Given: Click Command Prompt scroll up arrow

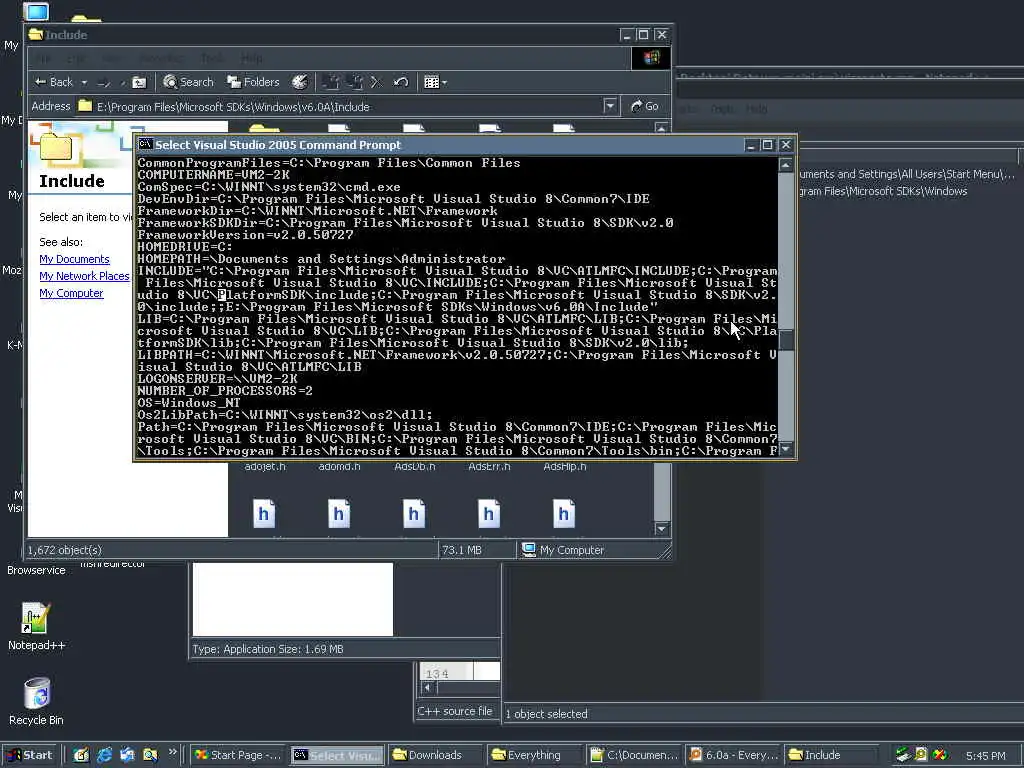Looking at the screenshot, I should click(x=786, y=165).
